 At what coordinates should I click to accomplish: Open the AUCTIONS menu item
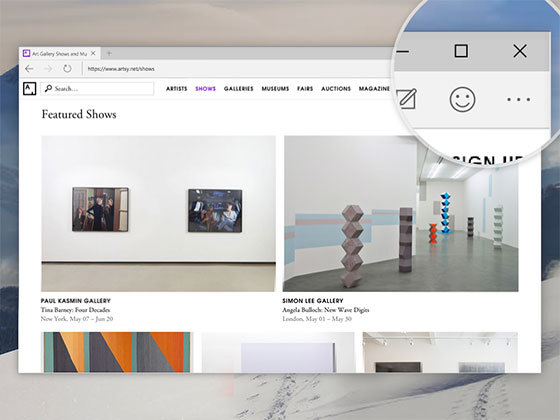[x=336, y=89]
